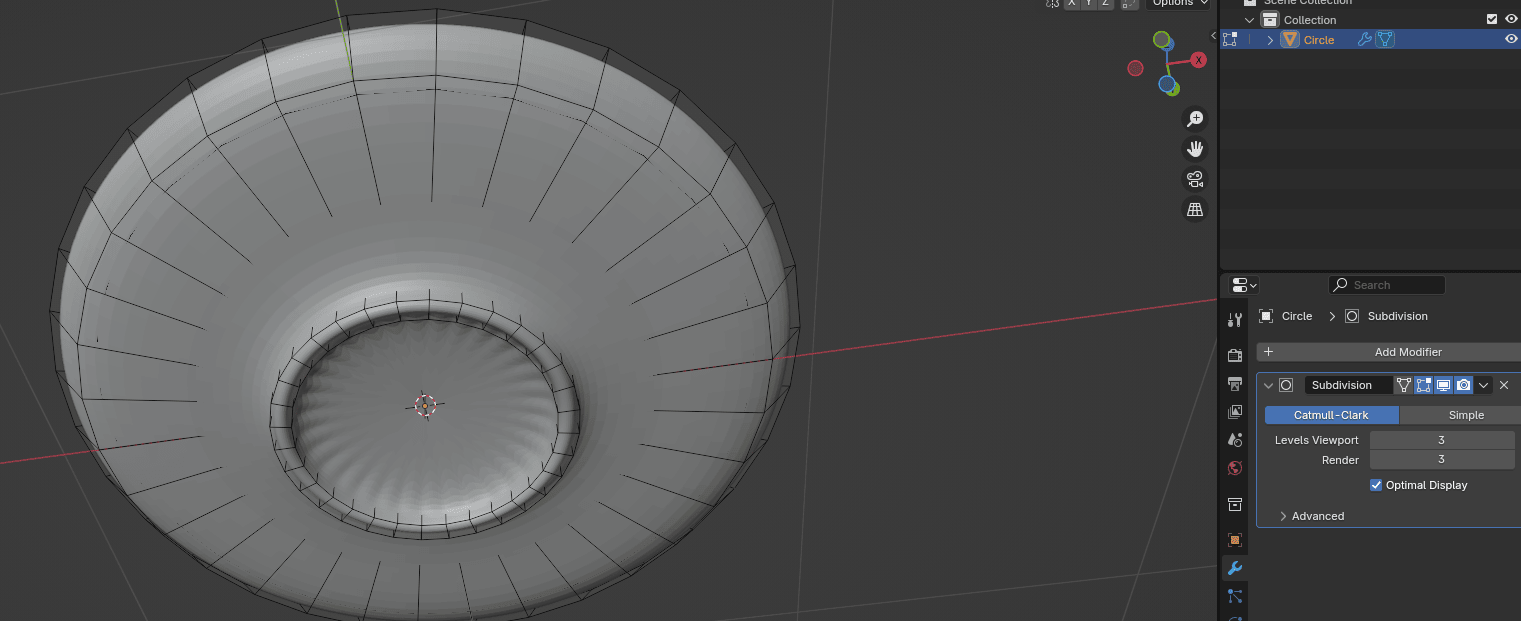Click the red X axis on navigation gizmo
The height and width of the screenshot is (621, 1521).
[1198, 60]
